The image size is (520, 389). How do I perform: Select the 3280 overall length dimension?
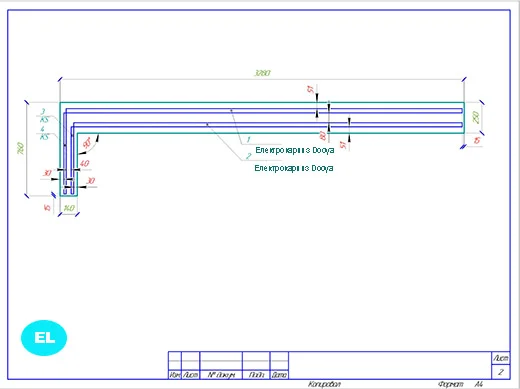(262, 73)
